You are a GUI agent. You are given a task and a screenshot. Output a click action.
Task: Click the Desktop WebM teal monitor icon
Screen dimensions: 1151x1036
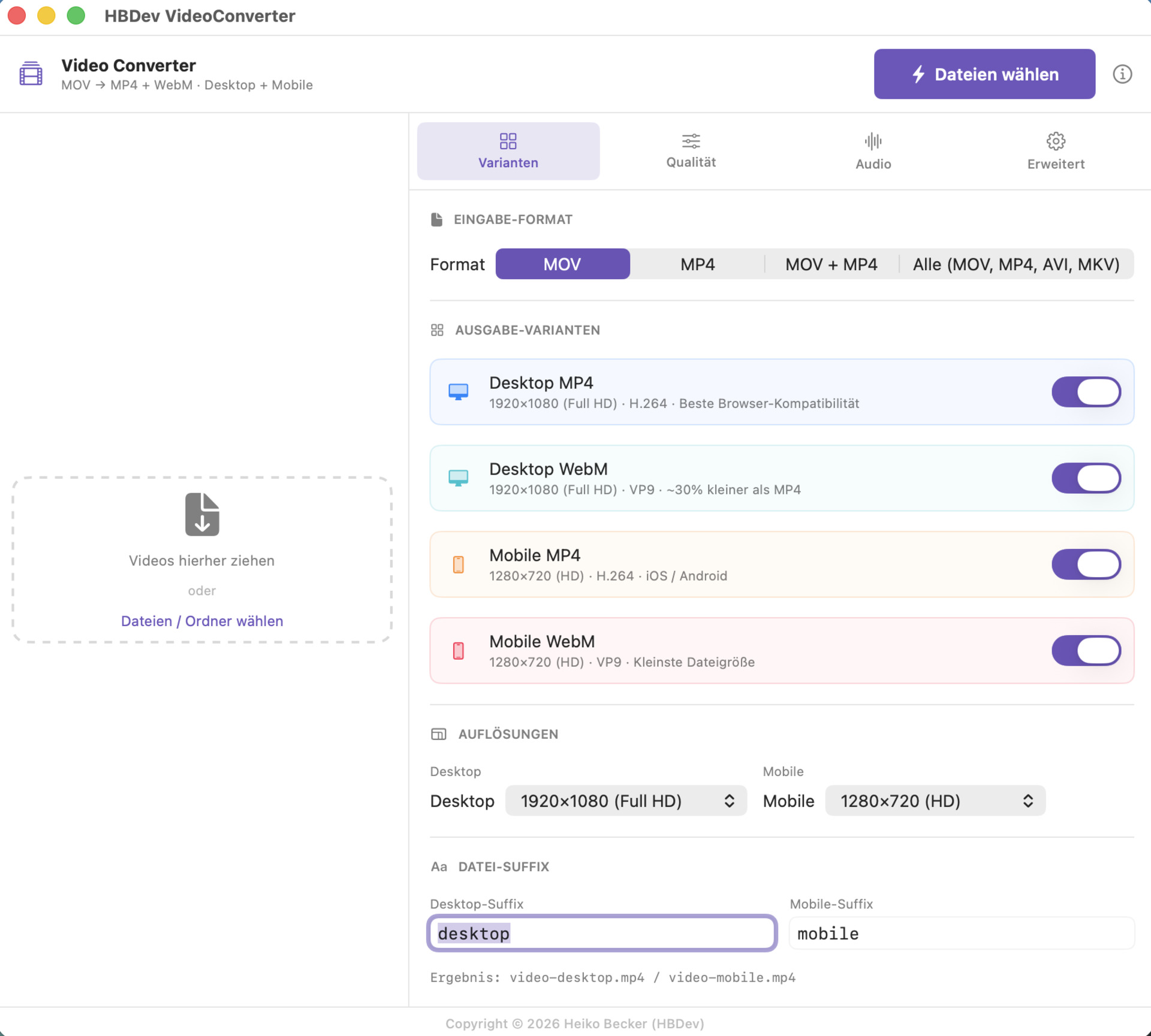point(459,478)
